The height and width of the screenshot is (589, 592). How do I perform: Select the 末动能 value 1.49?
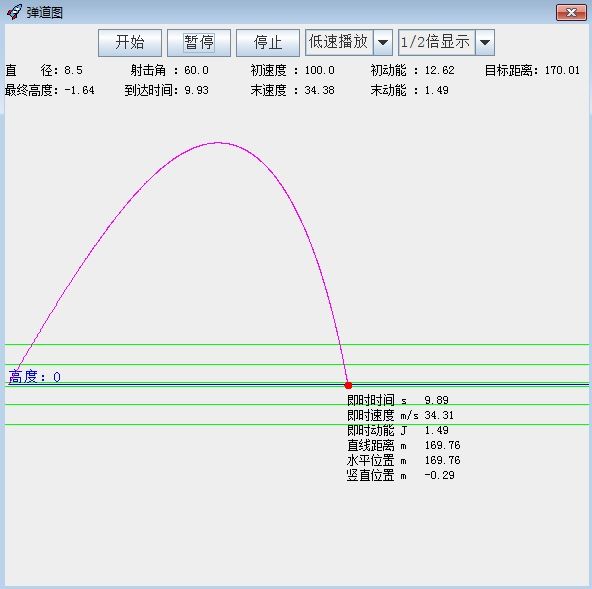coord(436,90)
